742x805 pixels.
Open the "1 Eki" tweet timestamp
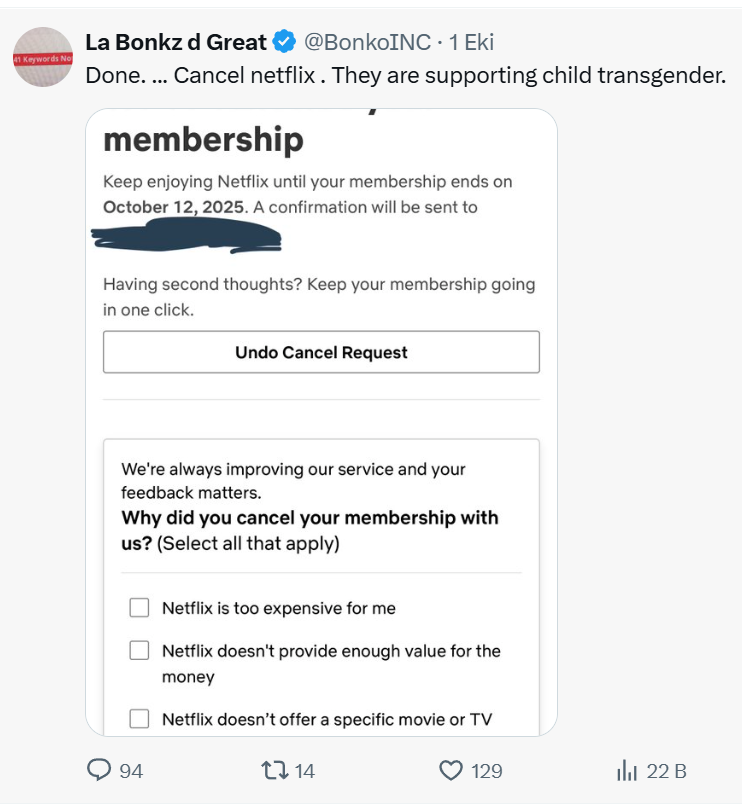[472, 42]
